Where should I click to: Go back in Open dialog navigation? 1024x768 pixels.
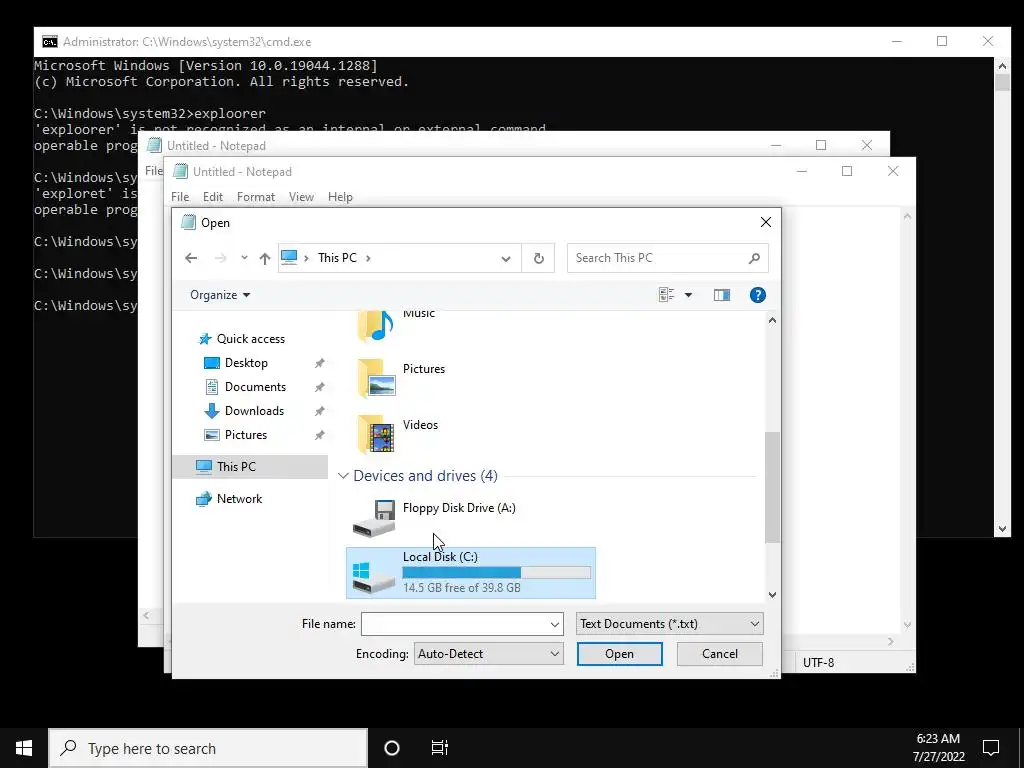pos(191,258)
